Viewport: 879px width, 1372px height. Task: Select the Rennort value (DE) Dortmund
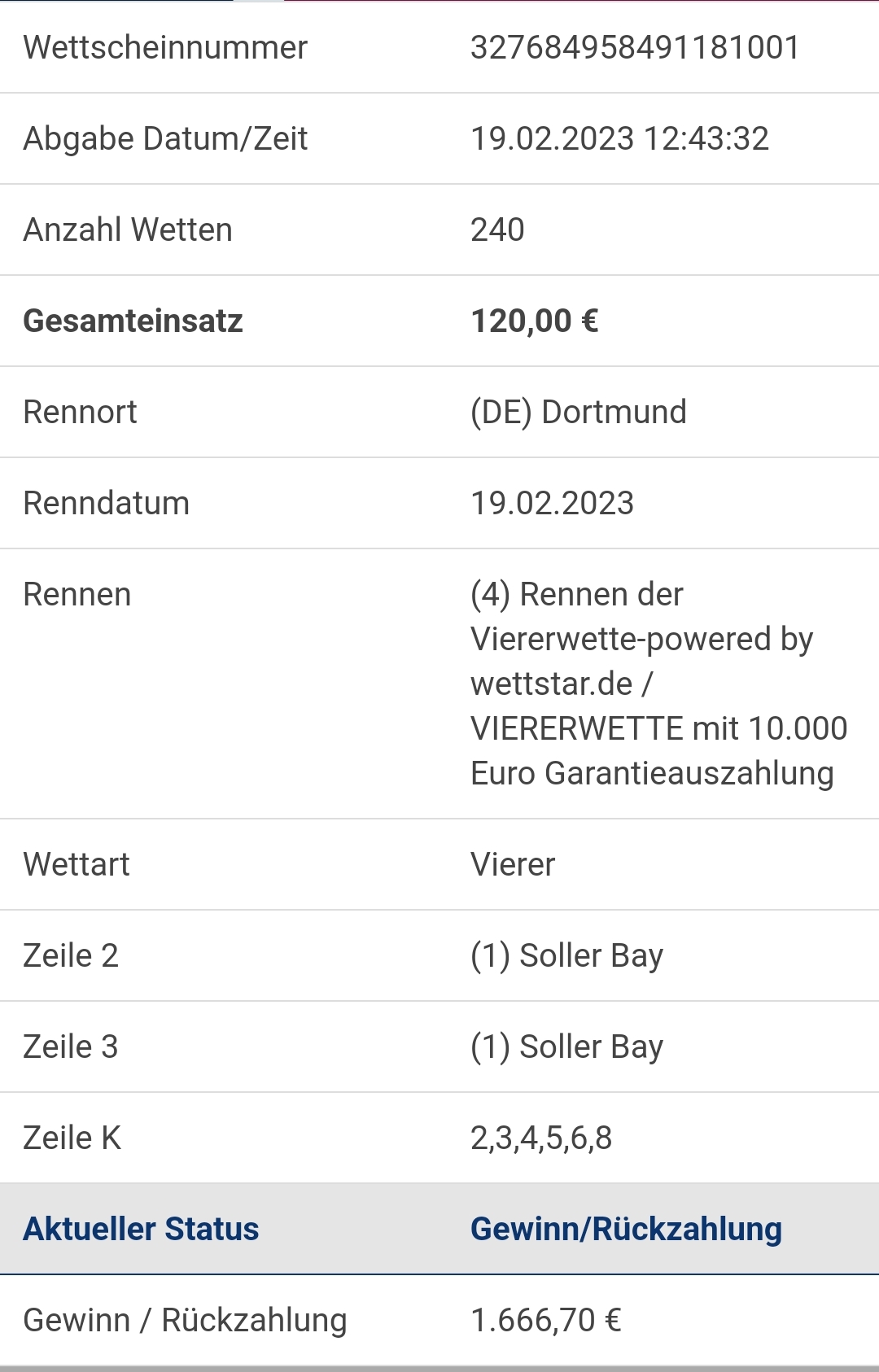579,412
